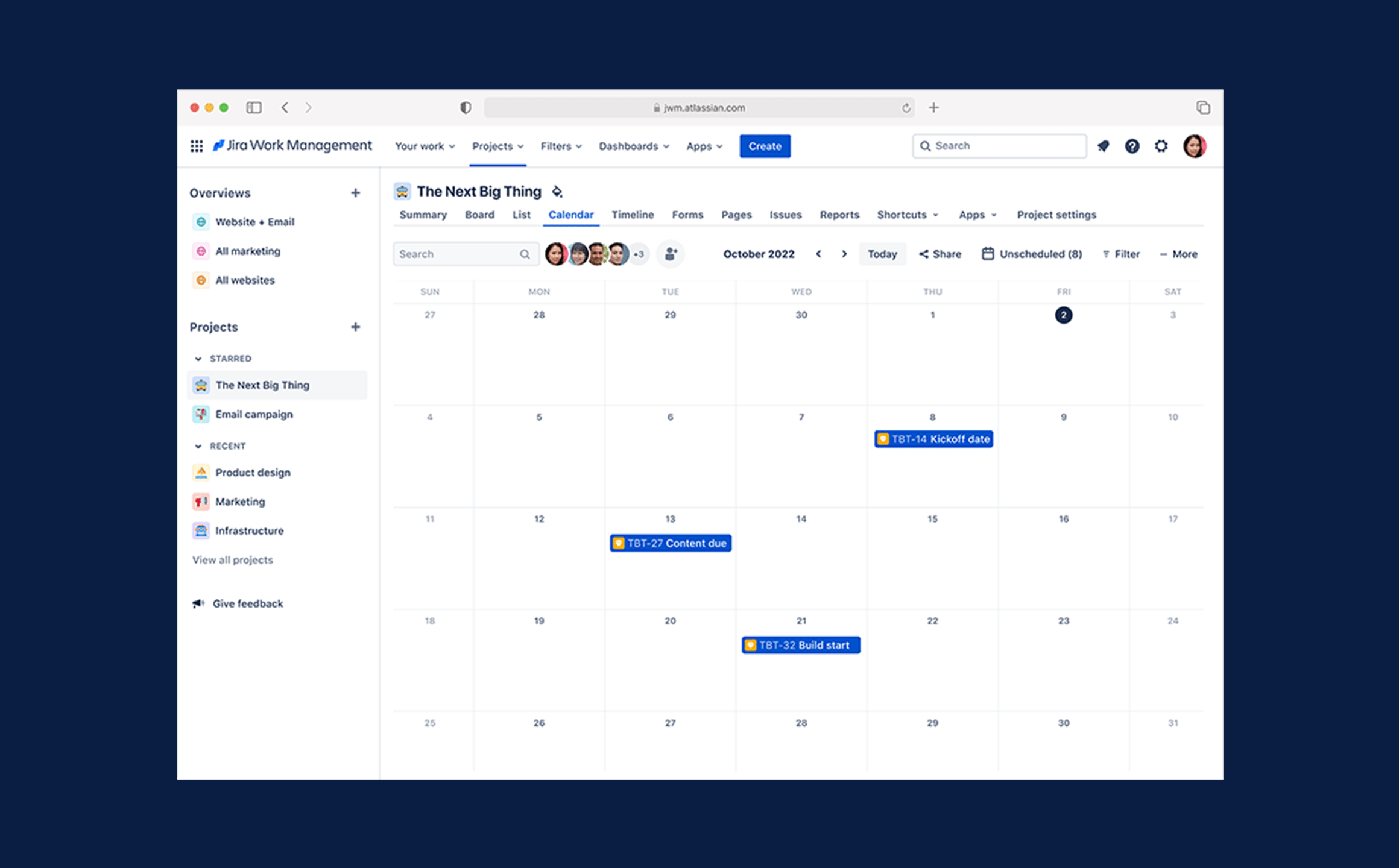The height and width of the screenshot is (868, 1399).
Task: Click the blue Create button
Action: click(765, 146)
